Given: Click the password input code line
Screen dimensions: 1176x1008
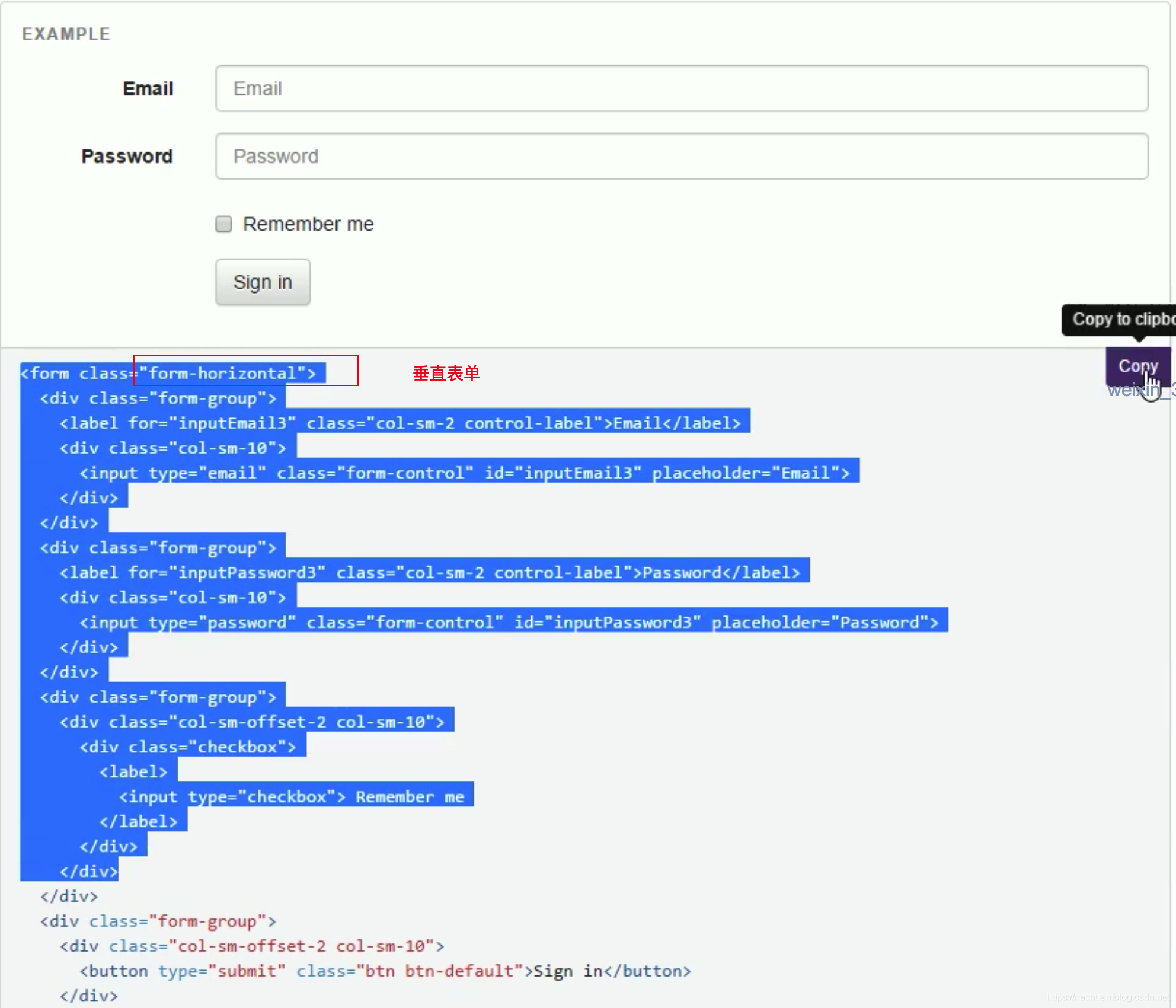Looking at the screenshot, I should [509, 623].
